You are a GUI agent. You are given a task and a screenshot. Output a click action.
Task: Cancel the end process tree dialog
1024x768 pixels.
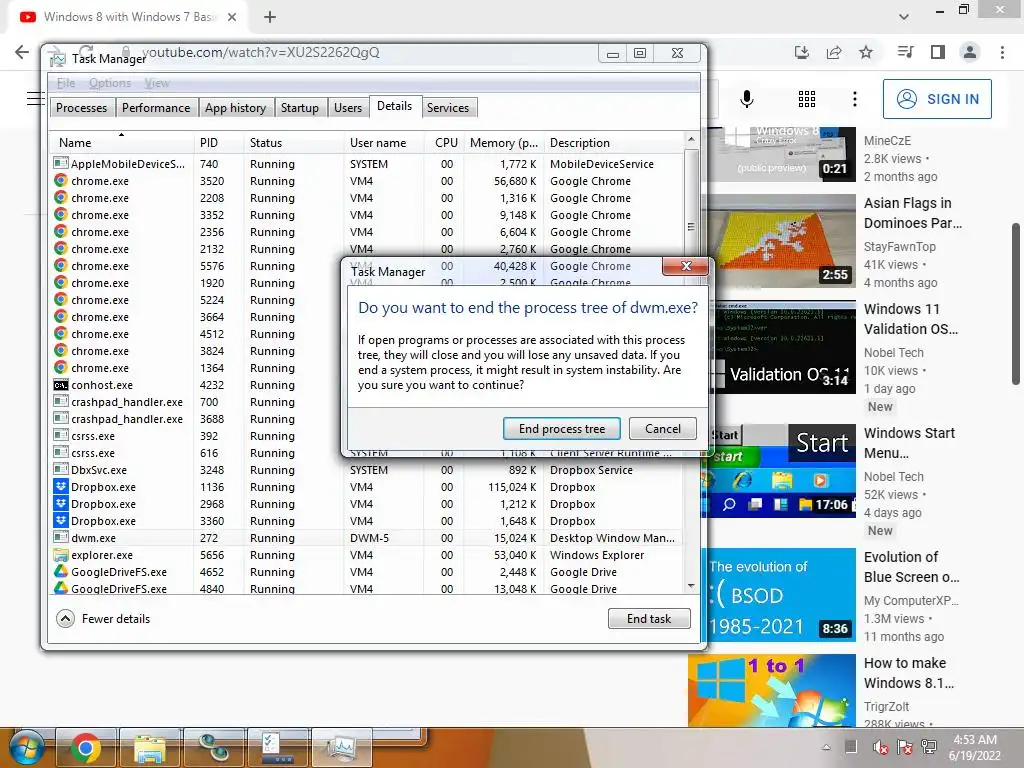(662, 429)
